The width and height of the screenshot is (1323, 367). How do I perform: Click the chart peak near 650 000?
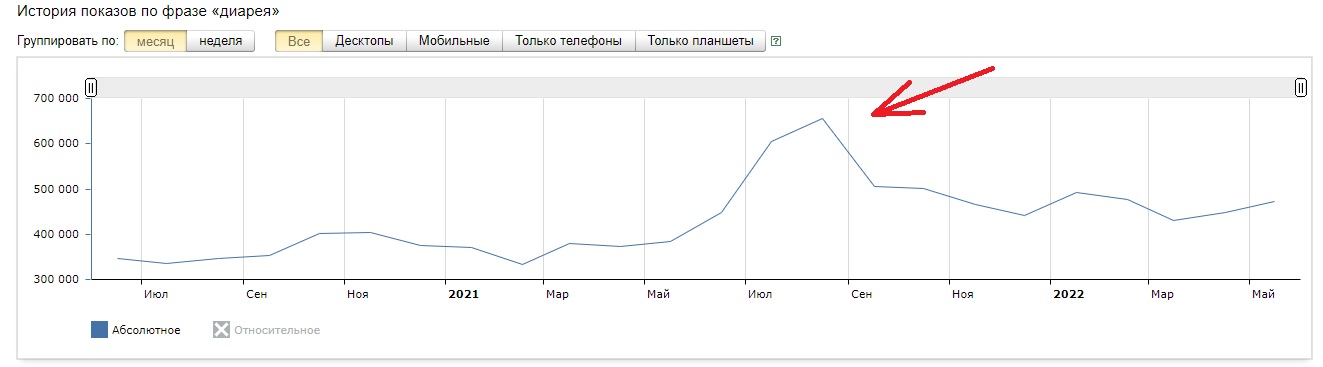(x=822, y=118)
